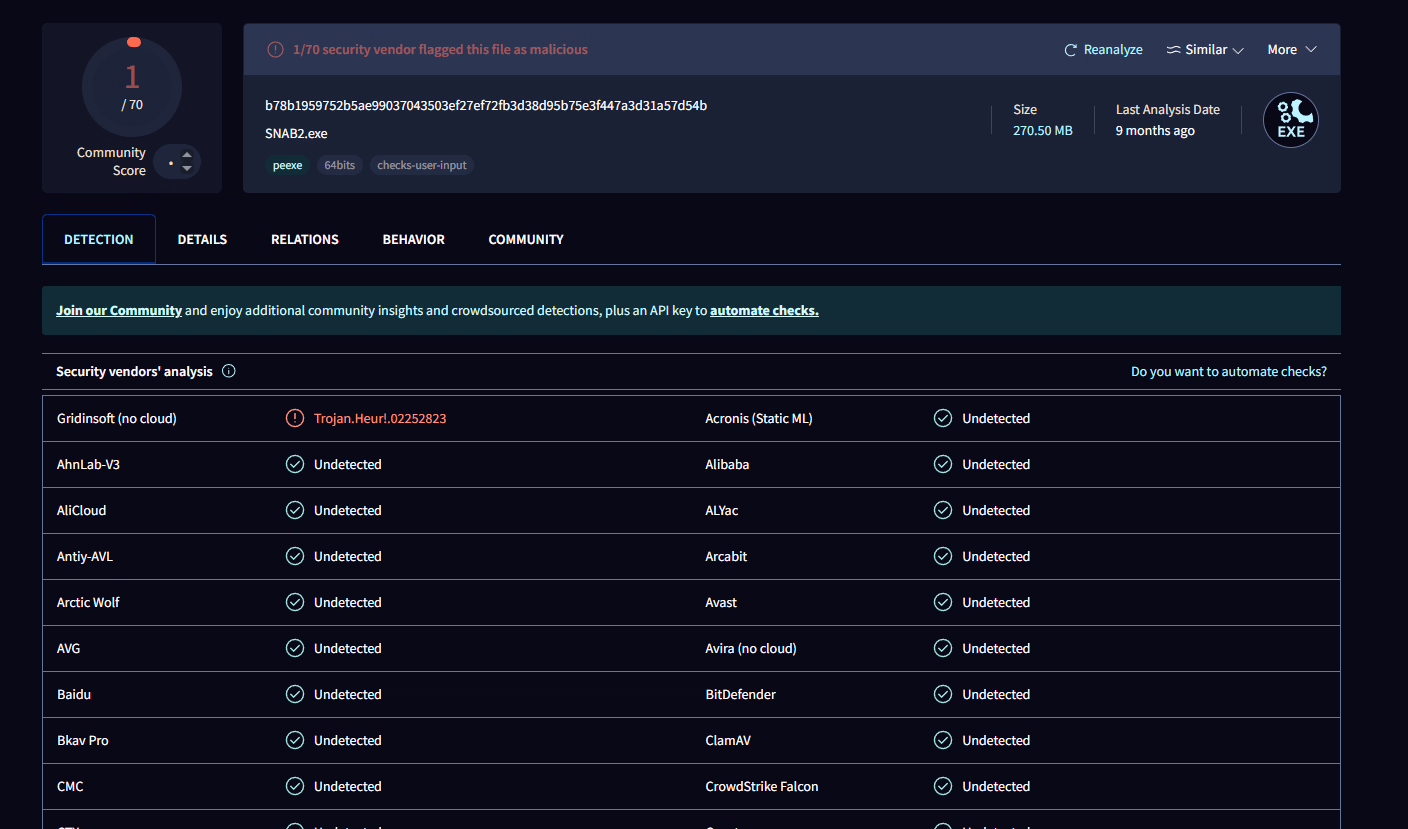
Task: Click the SNAB2.exe file name
Action: [296, 133]
